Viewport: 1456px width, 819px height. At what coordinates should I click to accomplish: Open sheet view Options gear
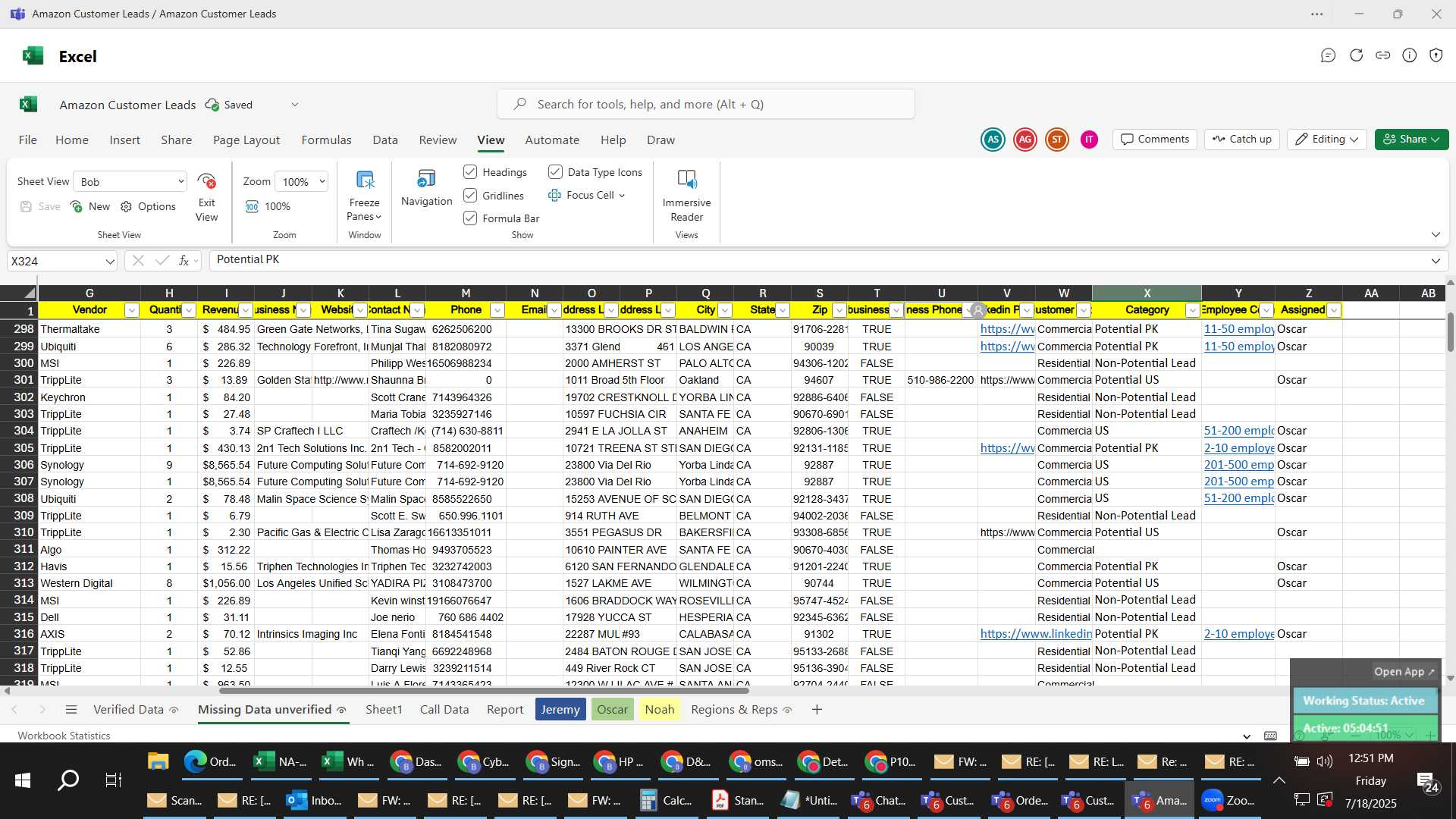click(126, 206)
